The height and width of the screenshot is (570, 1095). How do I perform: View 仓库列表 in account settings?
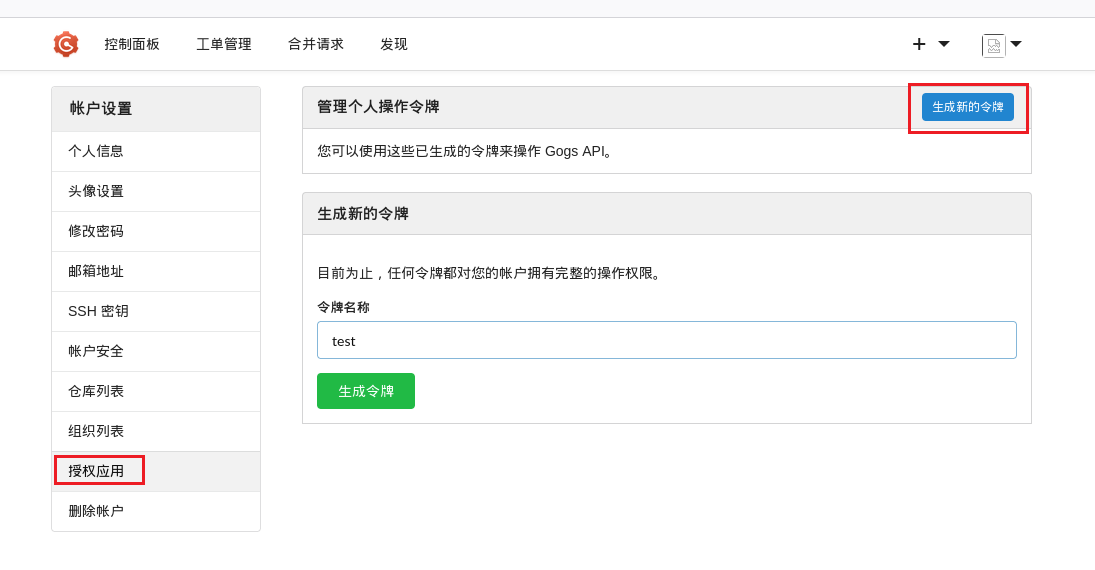tap(96, 391)
